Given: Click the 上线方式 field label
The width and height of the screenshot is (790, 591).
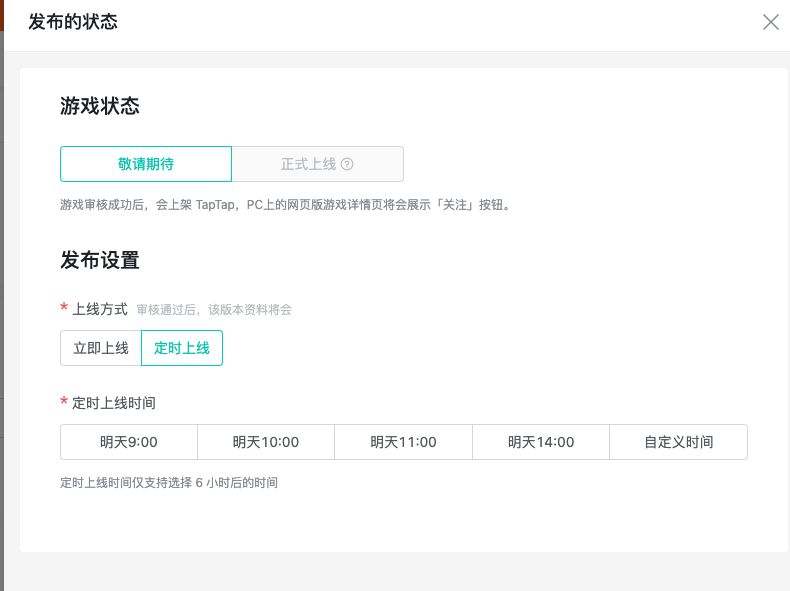Looking at the screenshot, I should (100, 310).
